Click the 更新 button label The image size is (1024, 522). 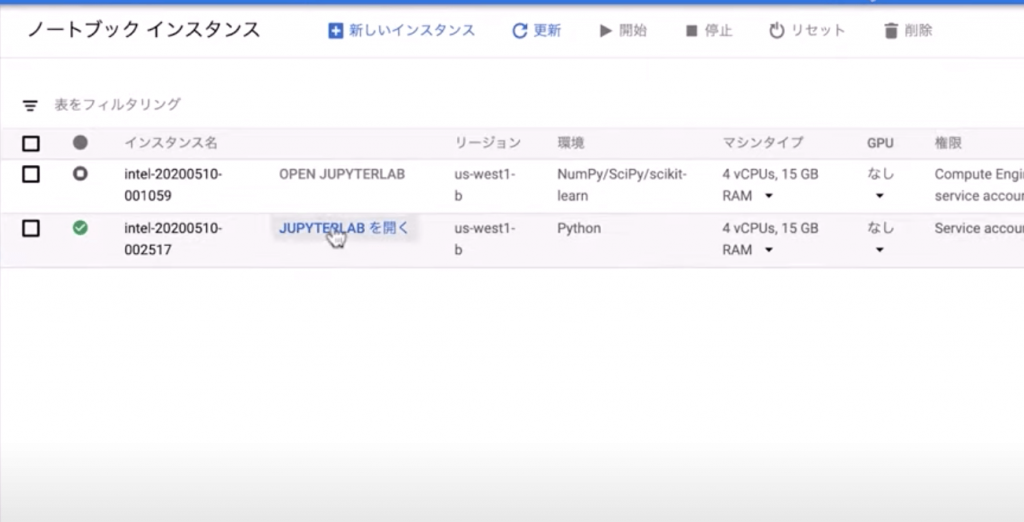click(x=547, y=31)
